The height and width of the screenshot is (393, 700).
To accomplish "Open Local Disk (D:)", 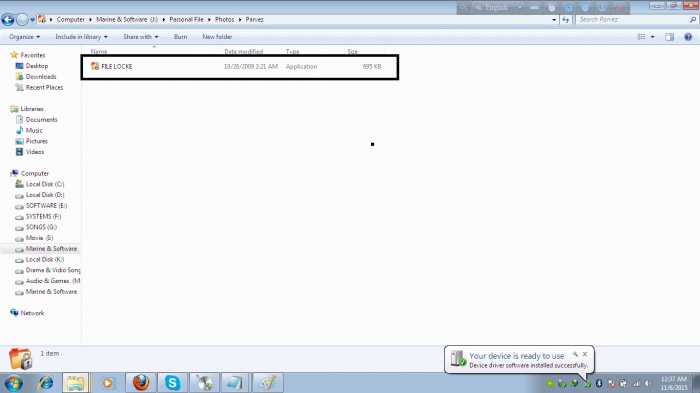I will (45, 195).
